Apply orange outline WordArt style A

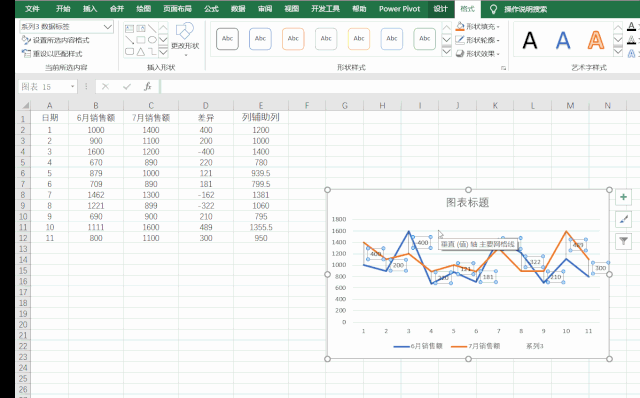coord(596,40)
